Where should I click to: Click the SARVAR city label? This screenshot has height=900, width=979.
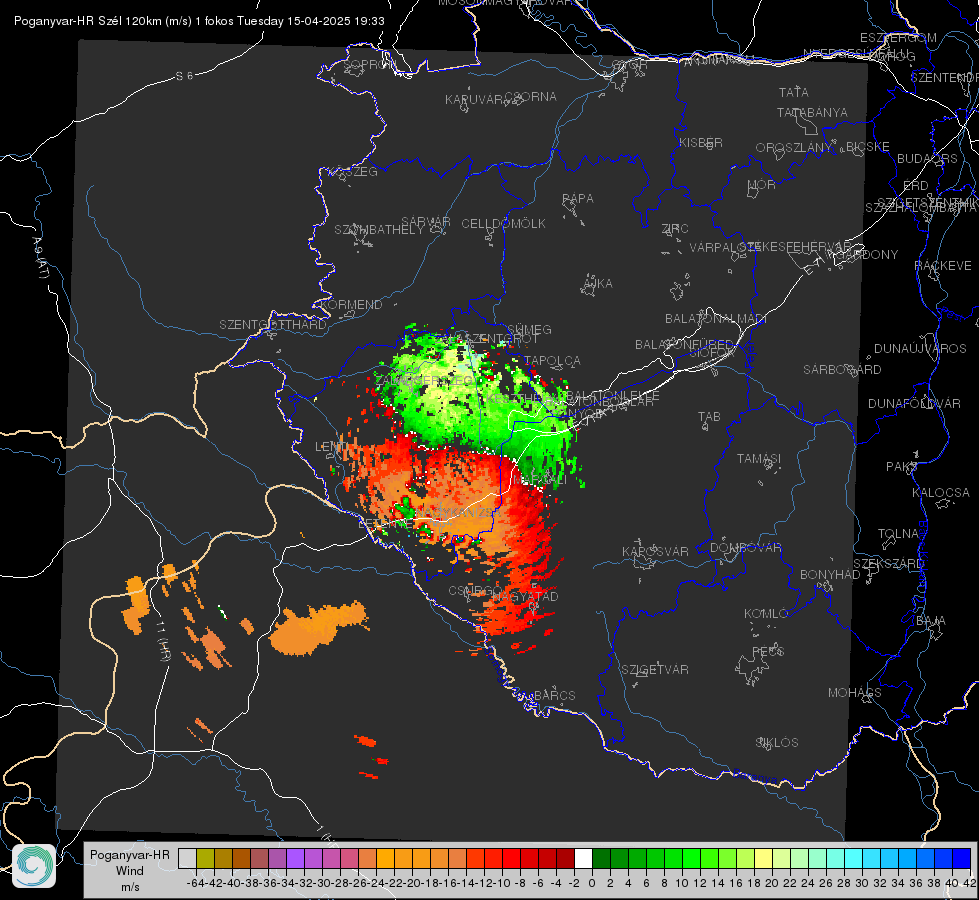coord(426,222)
